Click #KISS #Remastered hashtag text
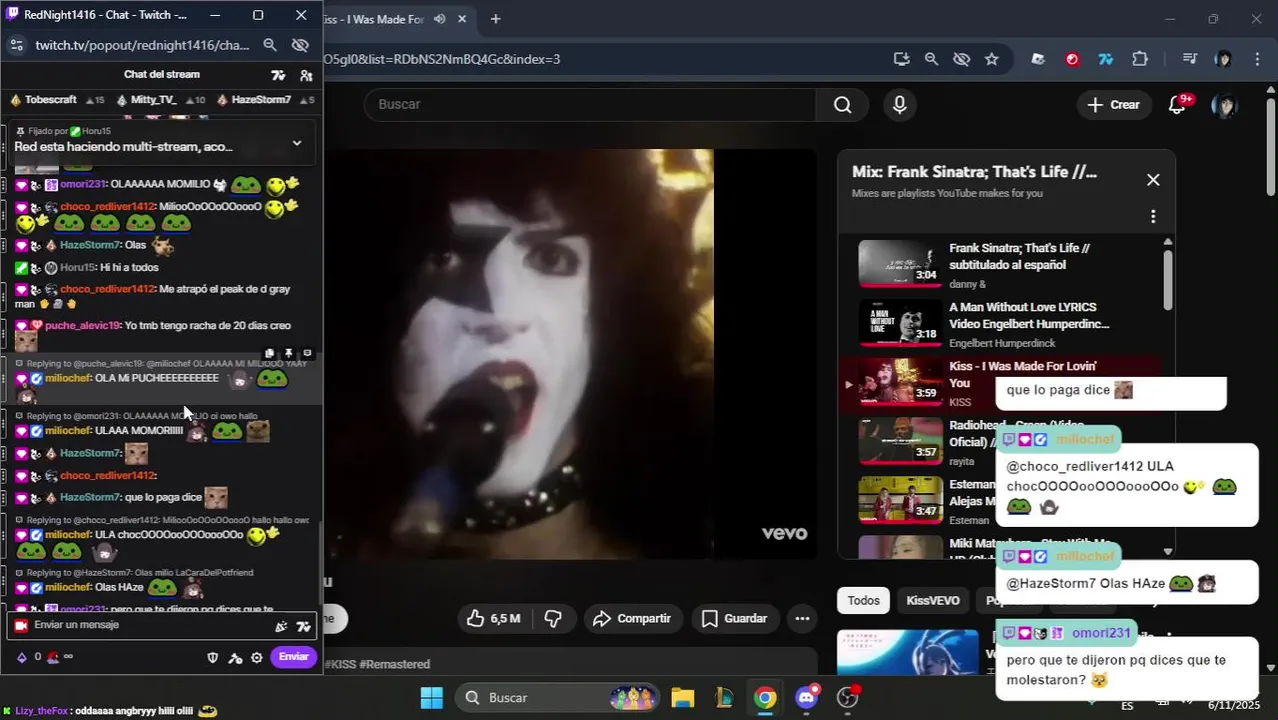The image size is (1278, 720). click(x=379, y=664)
